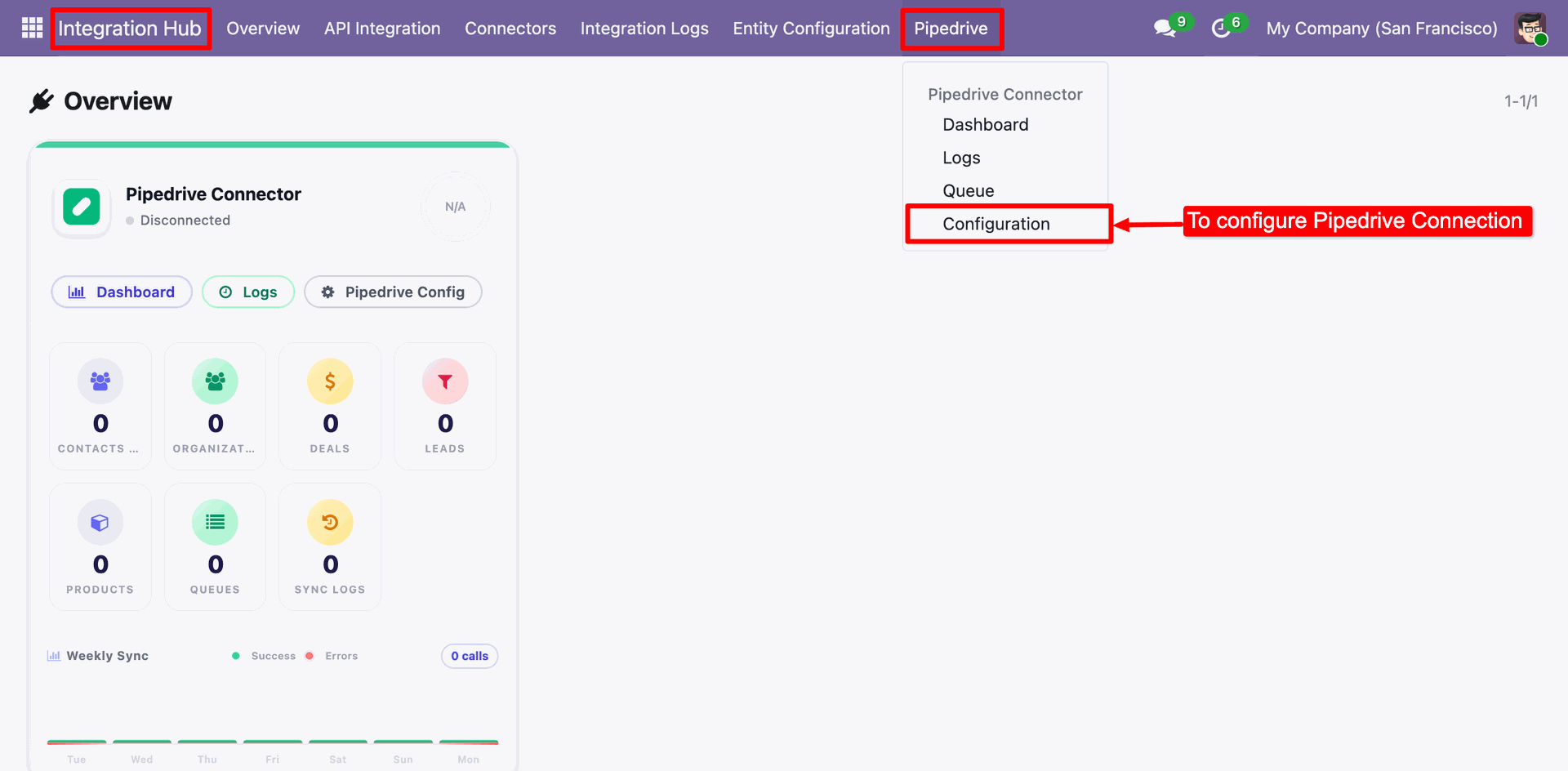Click the CONTACTS tile label

[98, 448]
